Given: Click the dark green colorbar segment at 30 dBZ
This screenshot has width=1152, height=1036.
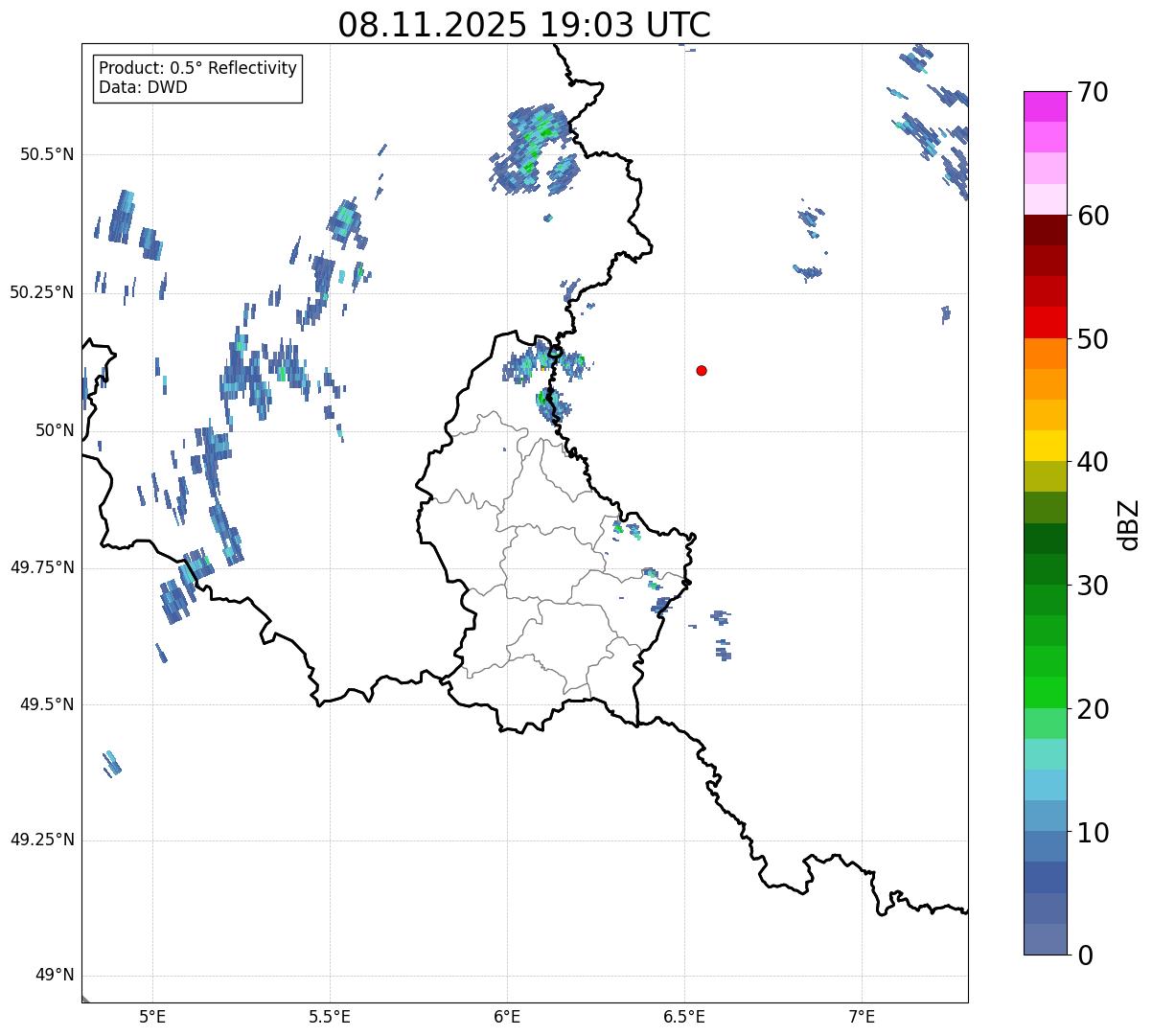Looking at the screenshot, I should click(1046, 569).
